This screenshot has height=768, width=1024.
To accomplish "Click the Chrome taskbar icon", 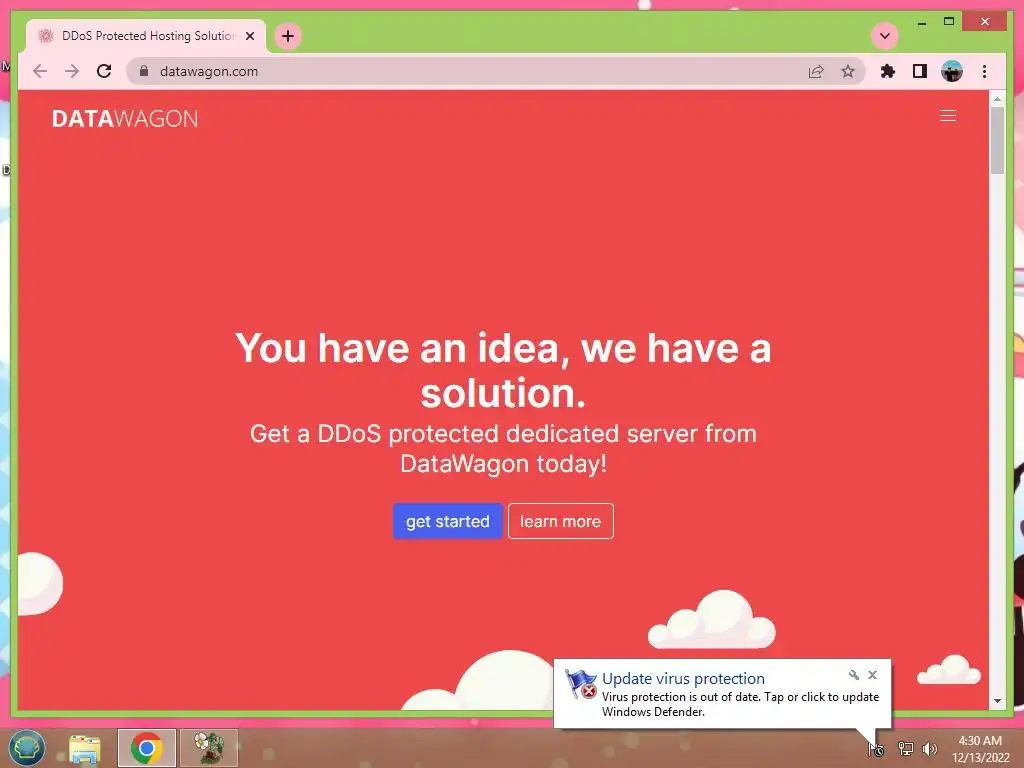I will (147, 748).
